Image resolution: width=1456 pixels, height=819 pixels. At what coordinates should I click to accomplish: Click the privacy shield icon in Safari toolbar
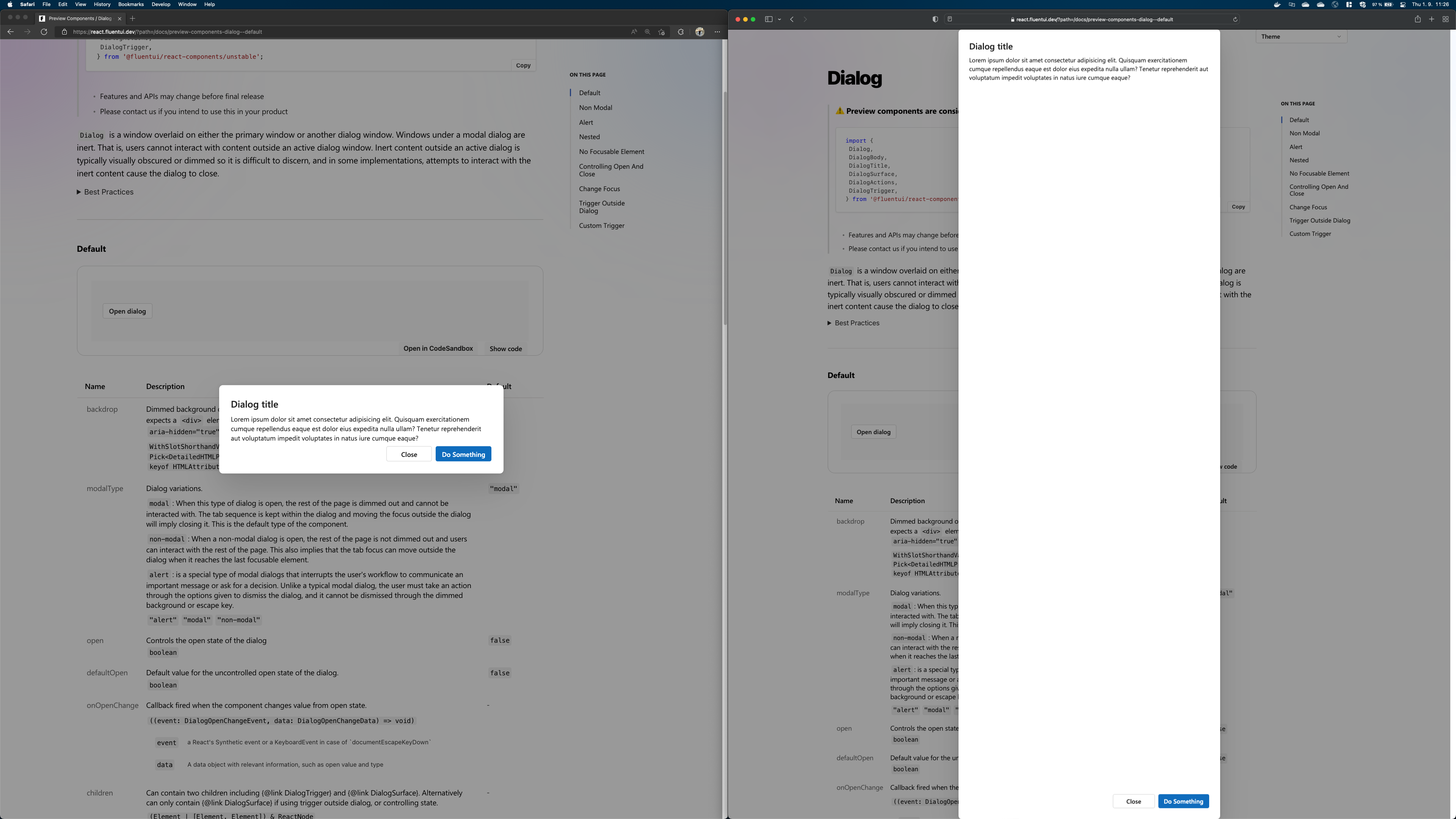(935, 19)
